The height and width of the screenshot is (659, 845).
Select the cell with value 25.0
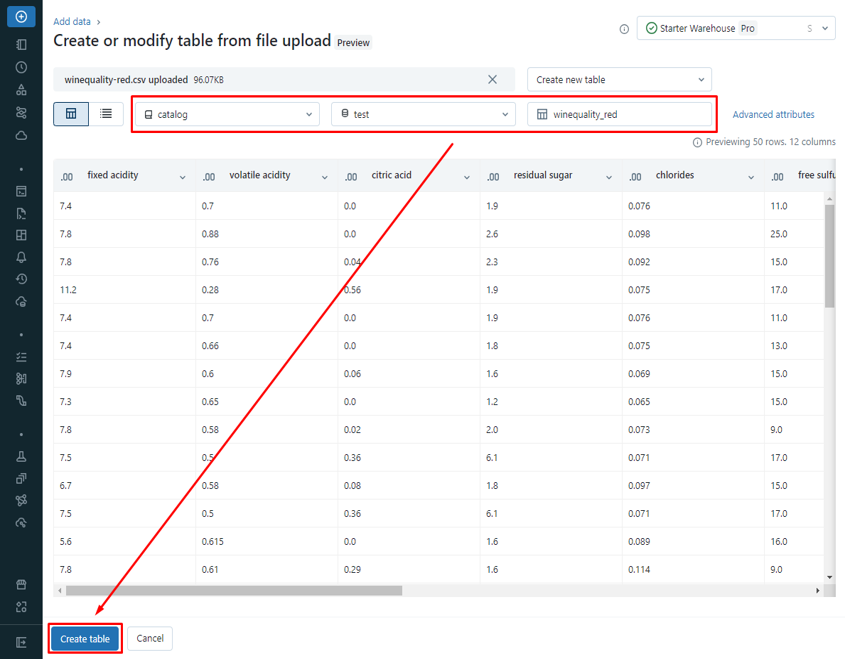(794, 234)
